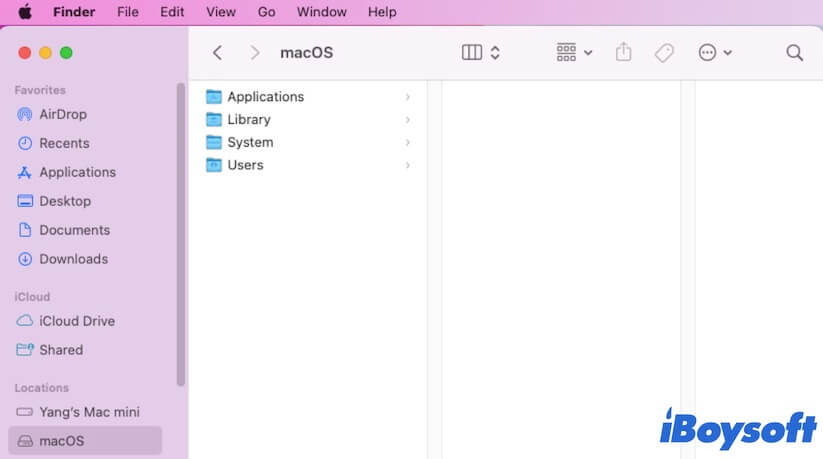823x459 pixels.
Task: Click the Library folder icon
Action: [214, 119]
